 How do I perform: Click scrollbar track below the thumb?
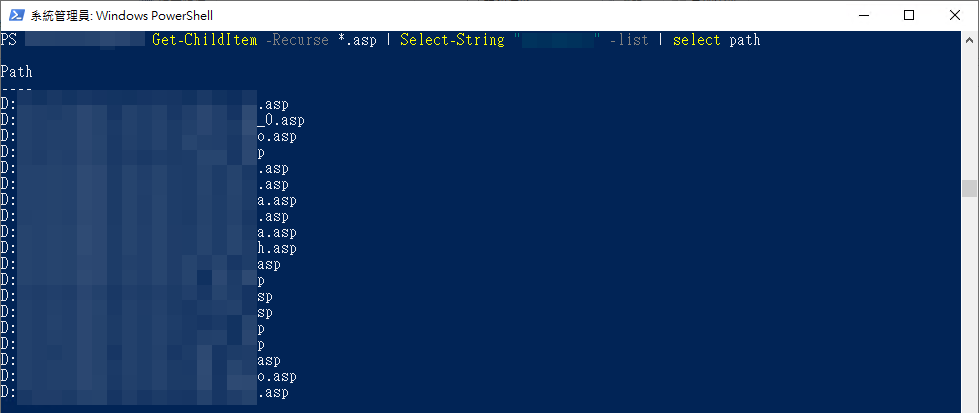point(969,300)
